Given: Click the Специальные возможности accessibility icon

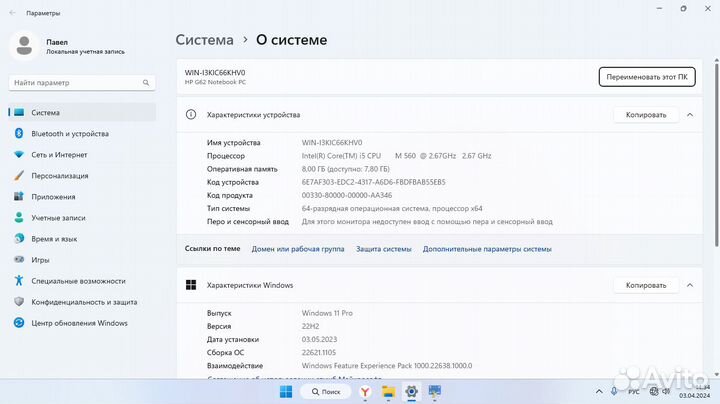Looking at the screenshot, I should (19, 281).
